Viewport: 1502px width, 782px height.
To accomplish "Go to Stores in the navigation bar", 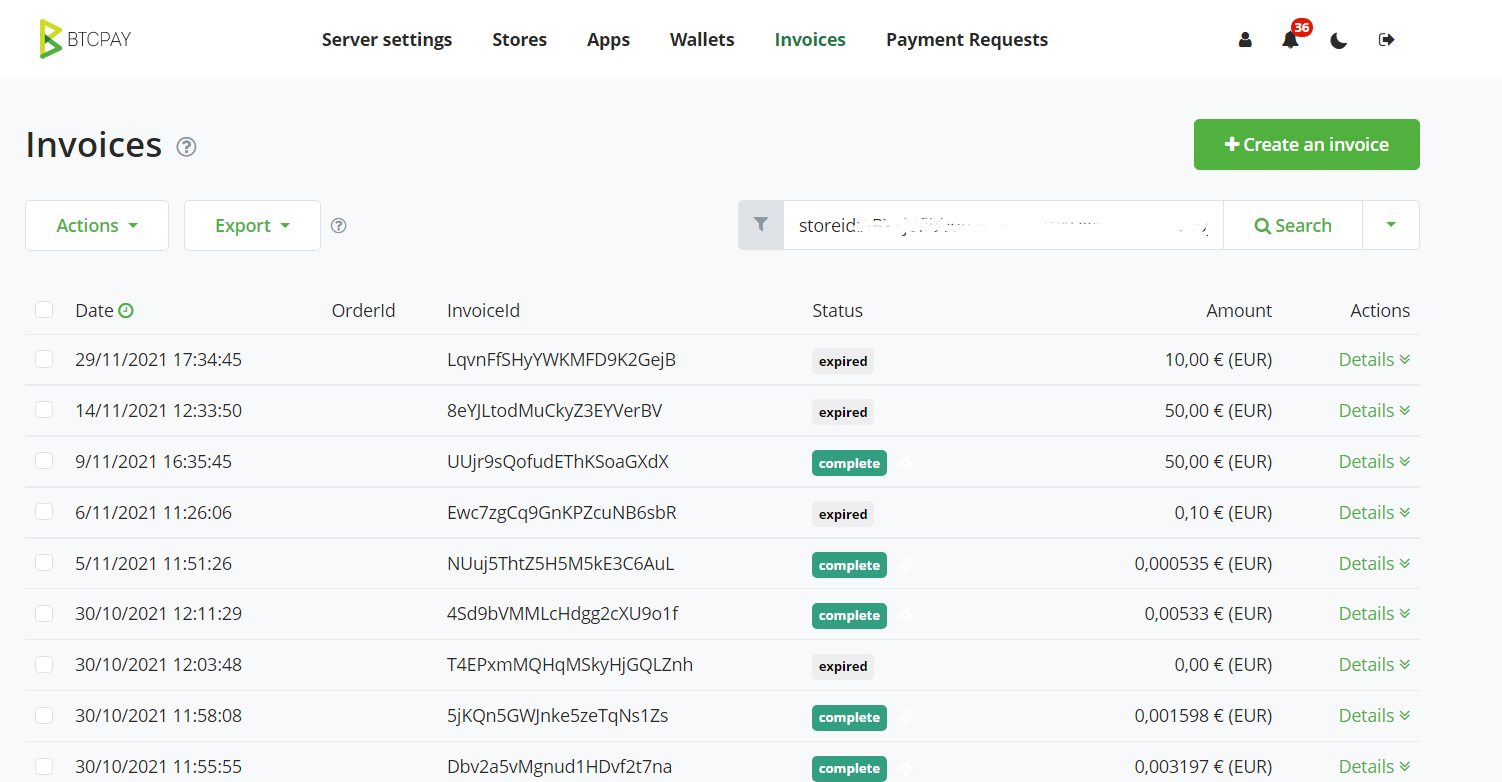I will (x=520, y=40).
